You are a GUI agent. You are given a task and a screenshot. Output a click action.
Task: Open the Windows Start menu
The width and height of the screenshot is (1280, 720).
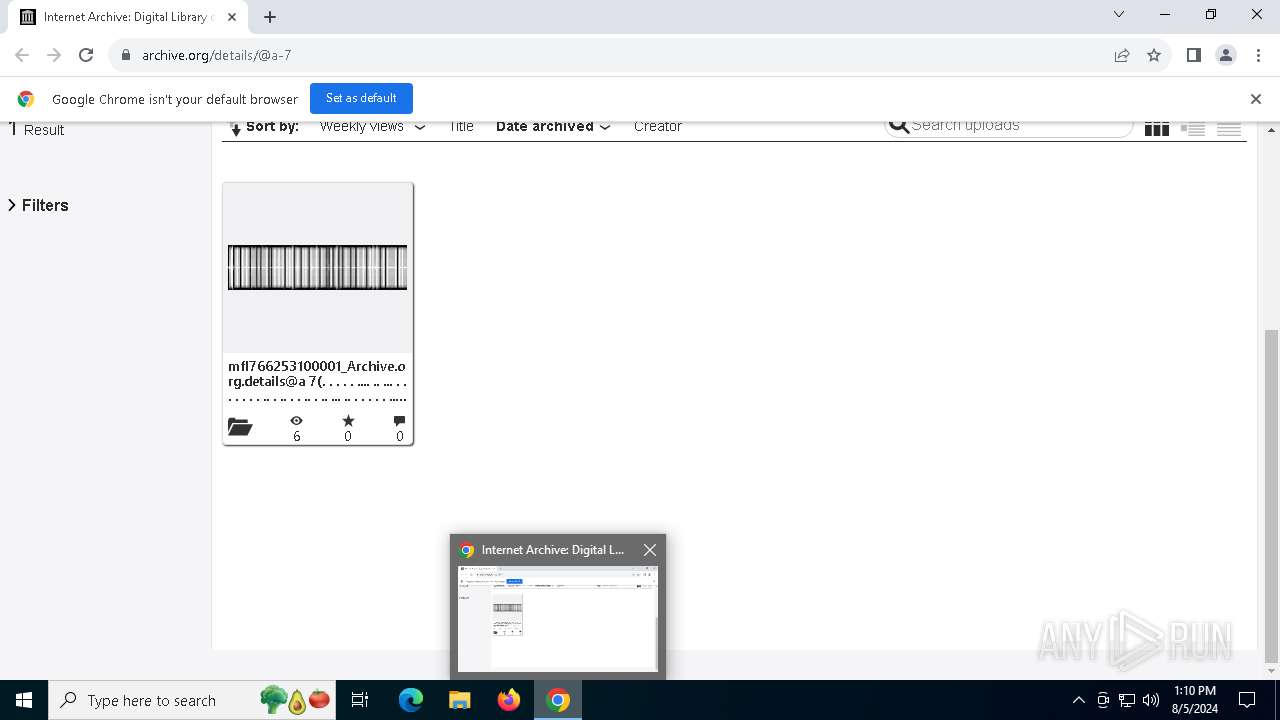24,700
